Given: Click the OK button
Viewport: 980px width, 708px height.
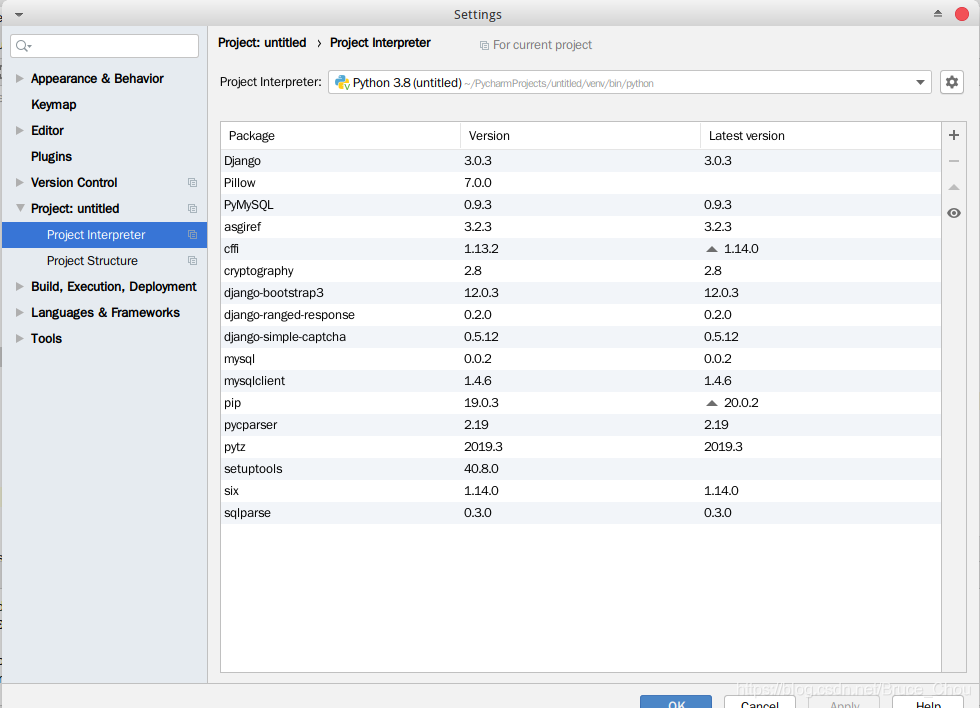Looking at the screenshot, I should (x=676, y=702).
